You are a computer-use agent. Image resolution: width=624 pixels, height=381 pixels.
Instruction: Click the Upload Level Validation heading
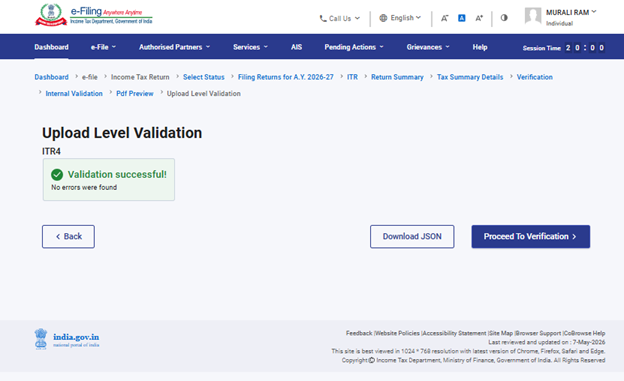point(122,133)
